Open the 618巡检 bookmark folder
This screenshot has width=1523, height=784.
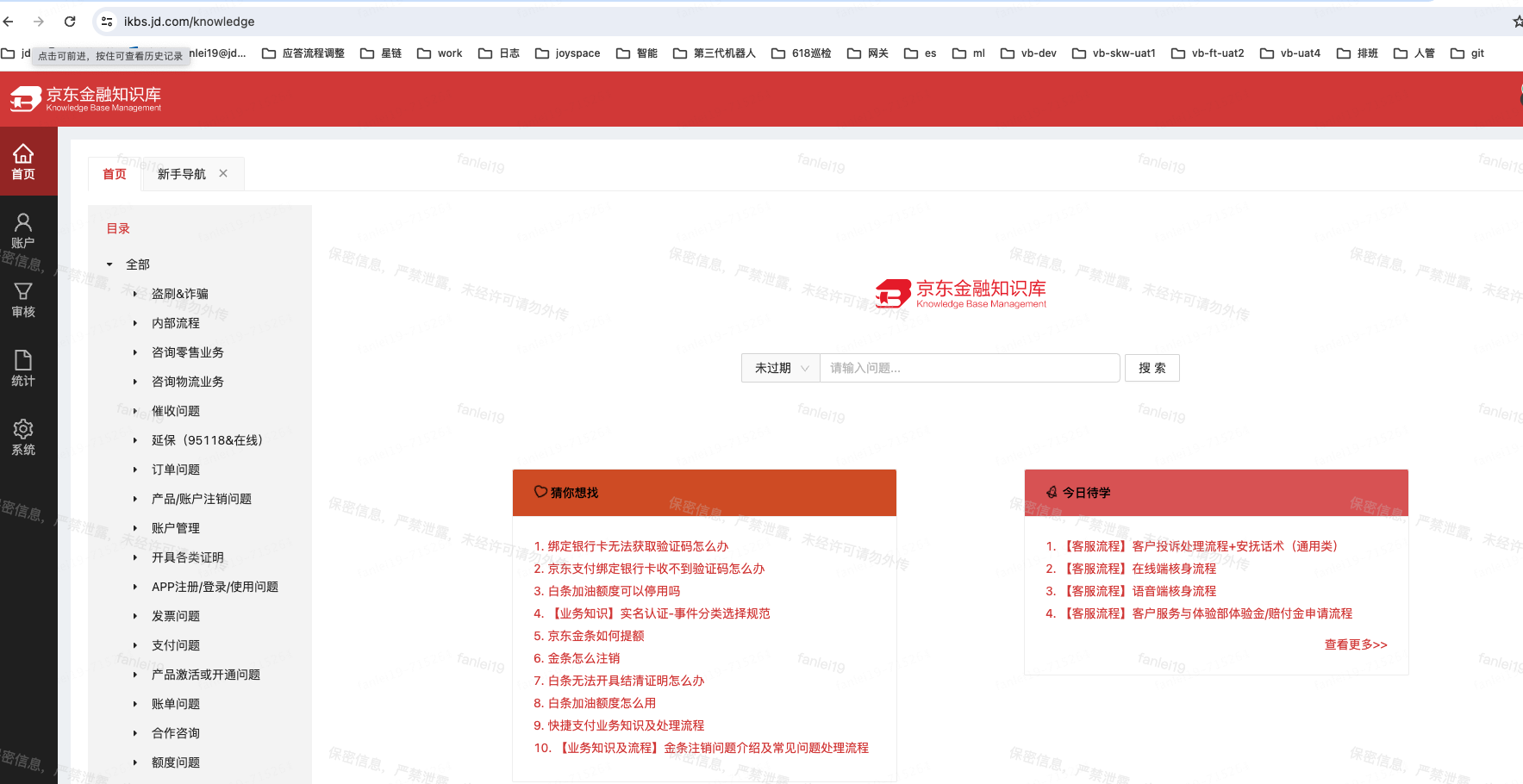802,53
